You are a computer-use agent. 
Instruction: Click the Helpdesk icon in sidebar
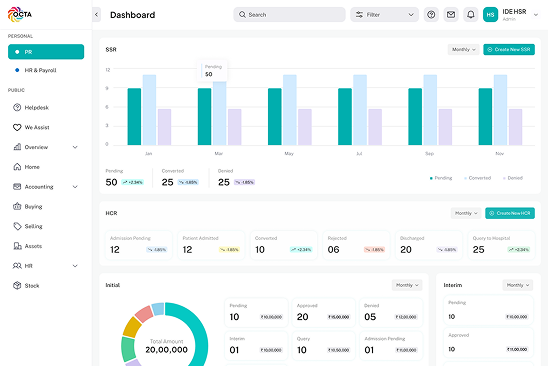coord(17,107)
